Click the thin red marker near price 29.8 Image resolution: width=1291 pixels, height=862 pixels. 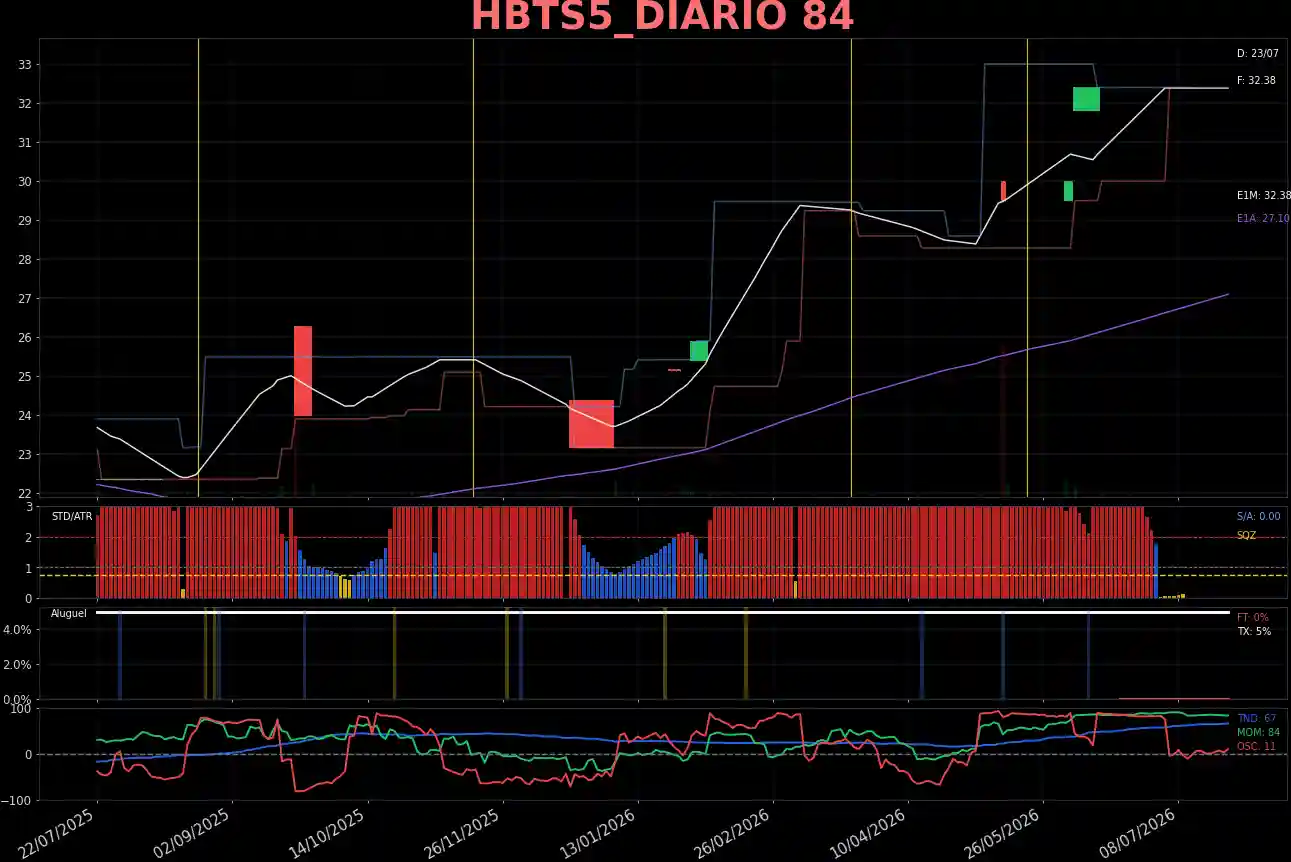[1003, 191]
